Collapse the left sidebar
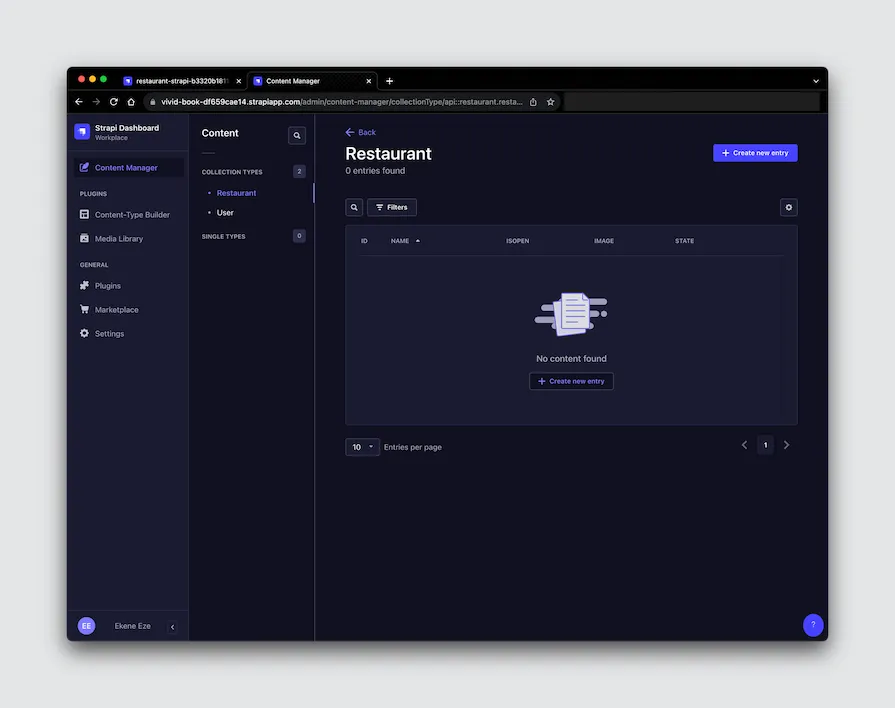895x708 pixels. pyautogui.click(x=171, y=625)
